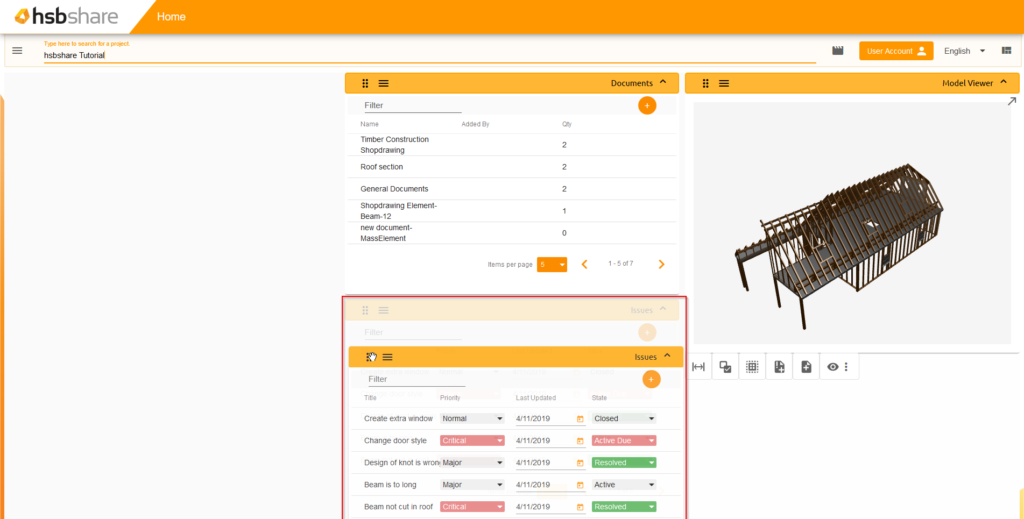Select the measure distance tool
Viewport: 1024px width, 519px height.
click(698, 367)
